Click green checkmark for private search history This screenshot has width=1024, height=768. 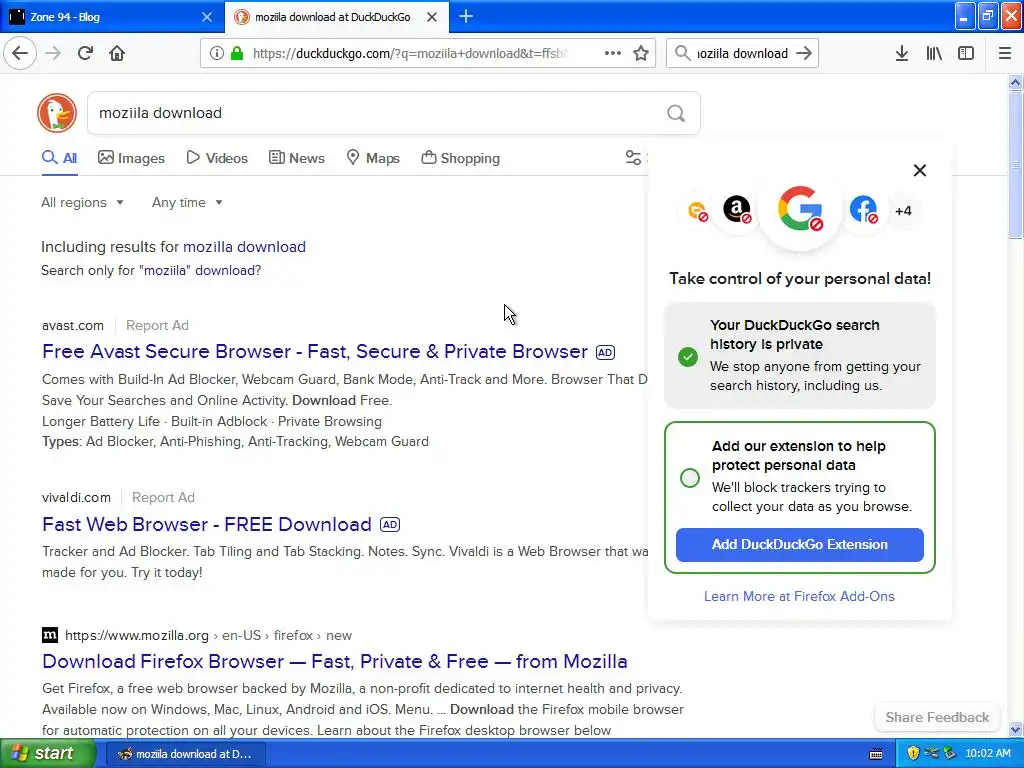click(688, 357)
